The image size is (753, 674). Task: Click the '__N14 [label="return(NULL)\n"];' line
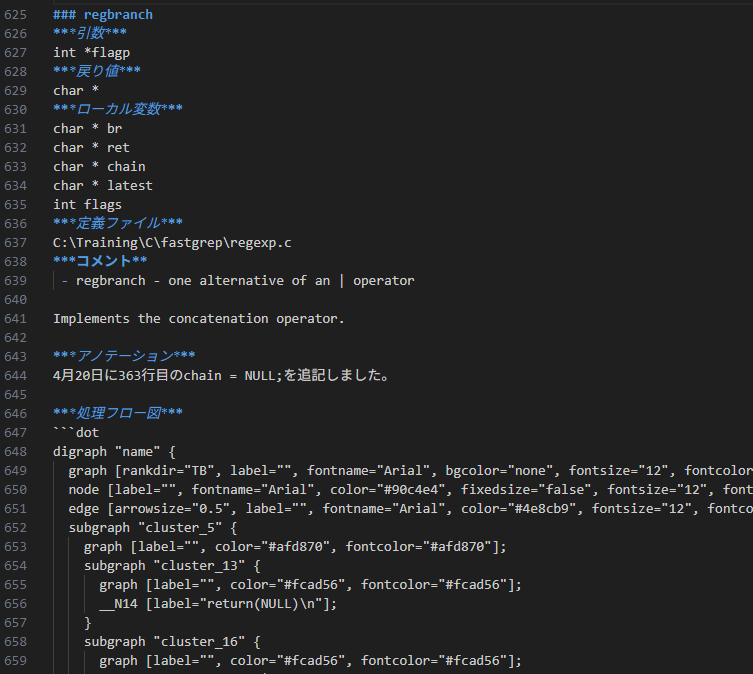click(218, 604)
